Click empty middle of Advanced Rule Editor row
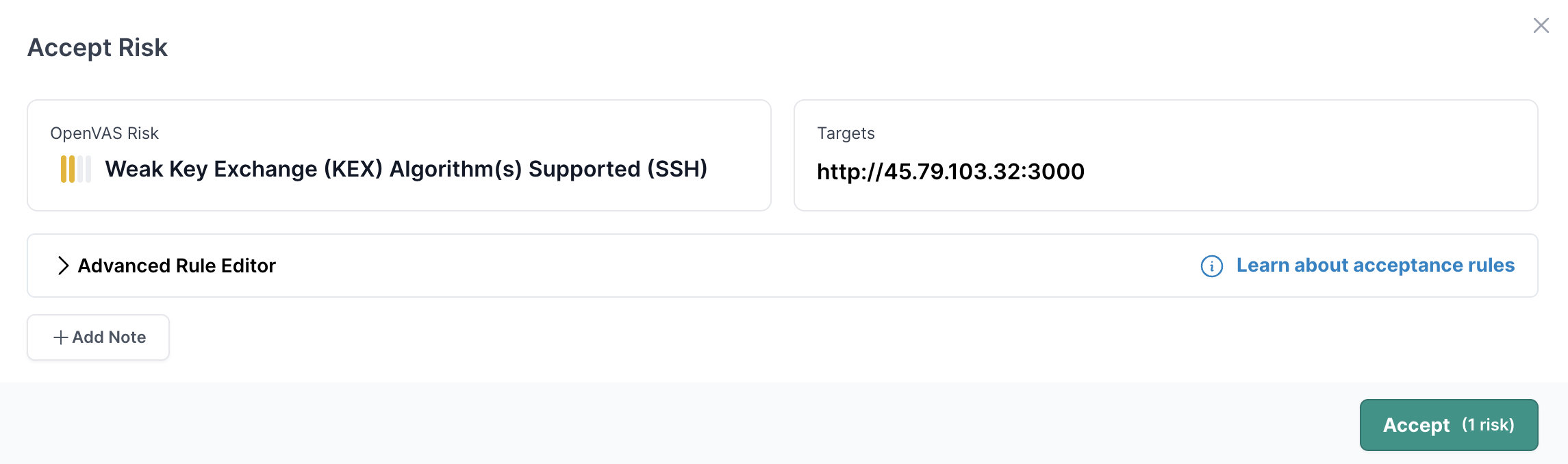 coord(685,266)
